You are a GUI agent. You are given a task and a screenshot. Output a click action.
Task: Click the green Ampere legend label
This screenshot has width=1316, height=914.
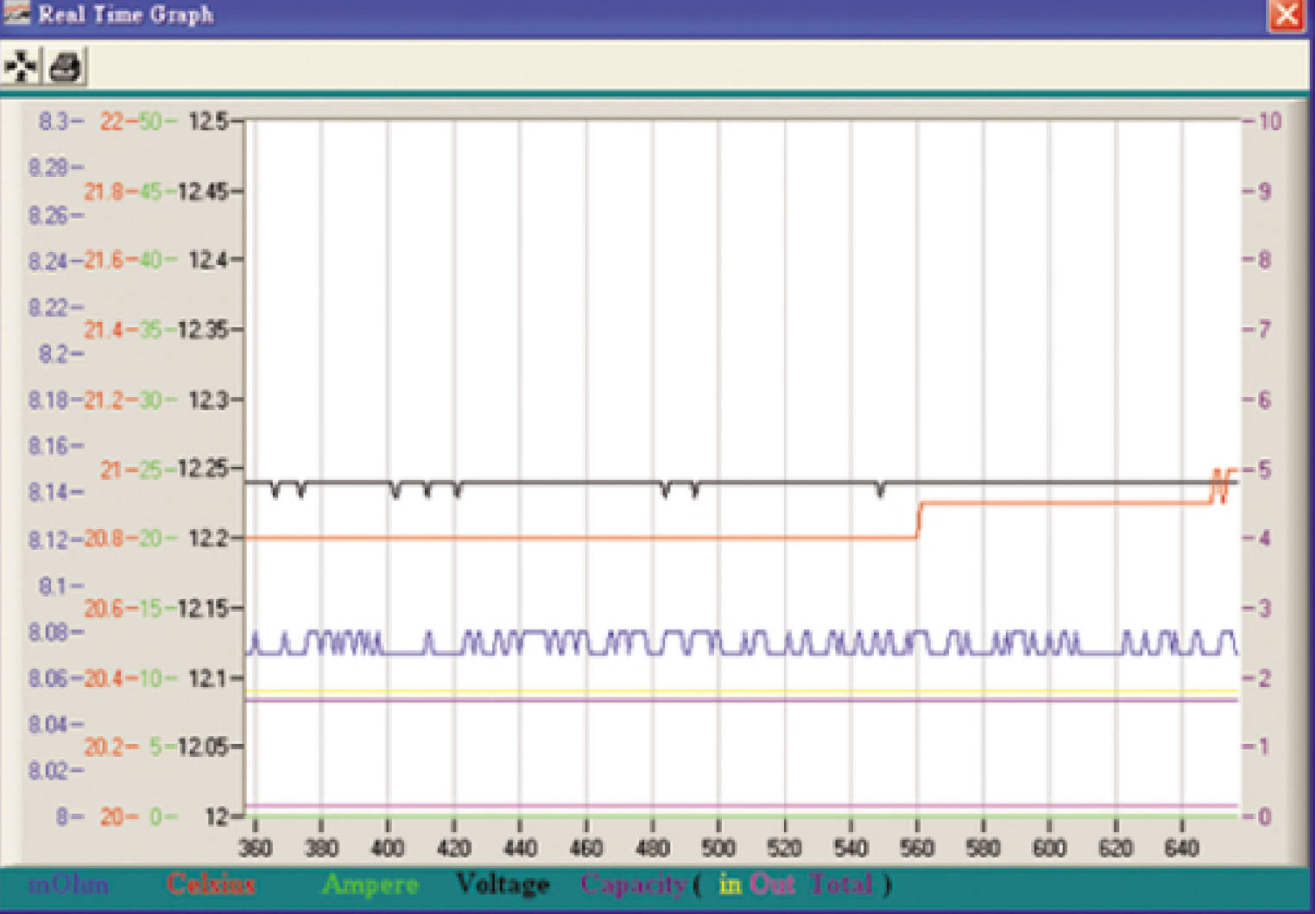pos(370,885)
